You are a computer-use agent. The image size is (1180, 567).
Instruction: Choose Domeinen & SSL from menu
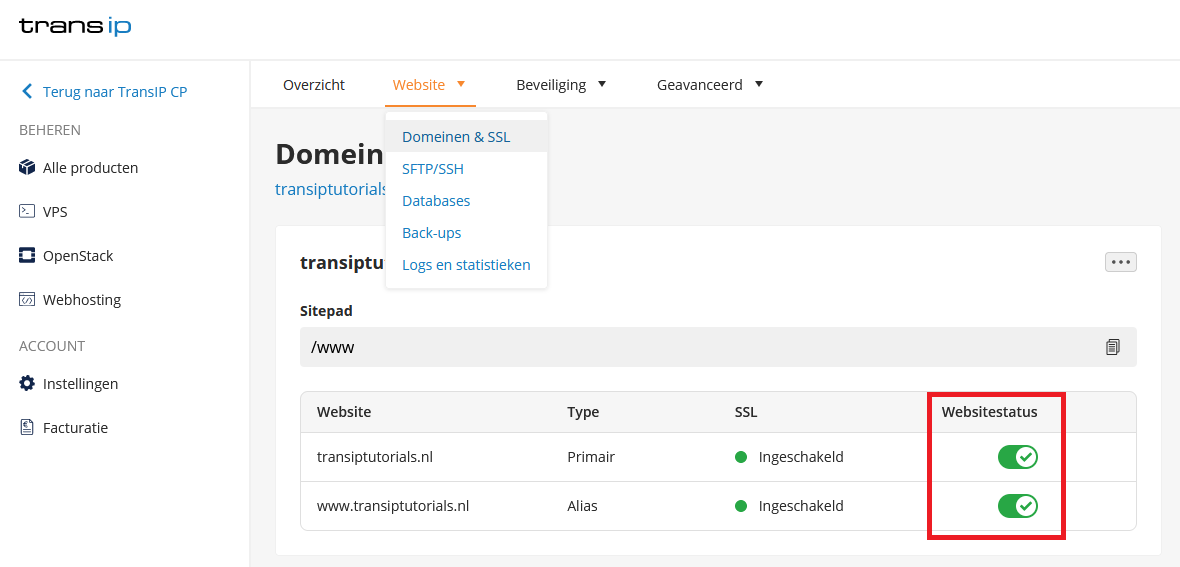tap(467, 137)
